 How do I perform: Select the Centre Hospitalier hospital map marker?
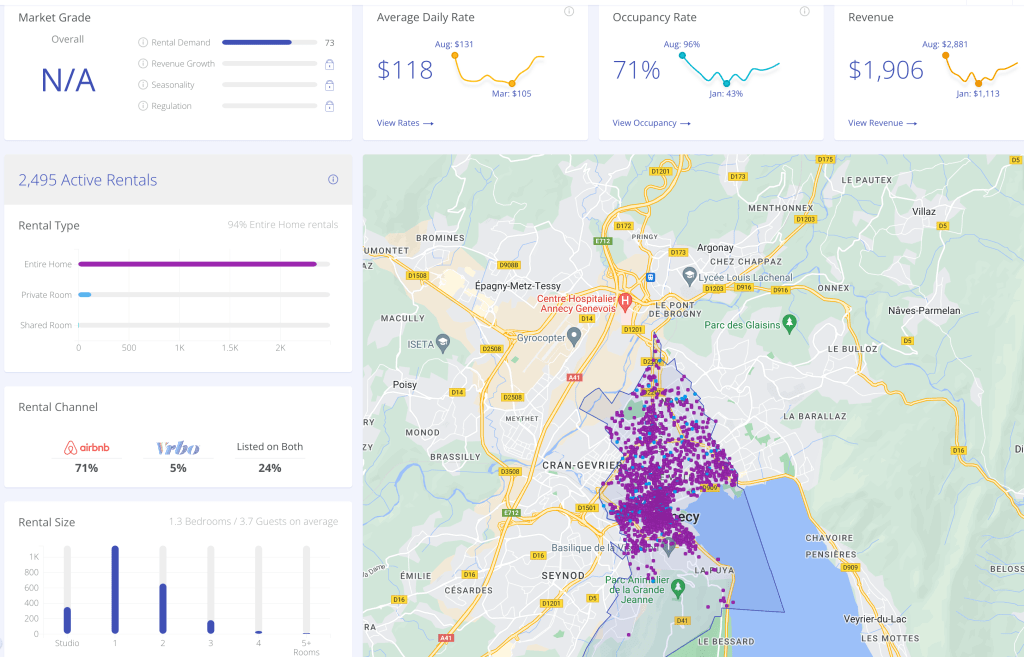pyautogui.click(x=626, y=300)
